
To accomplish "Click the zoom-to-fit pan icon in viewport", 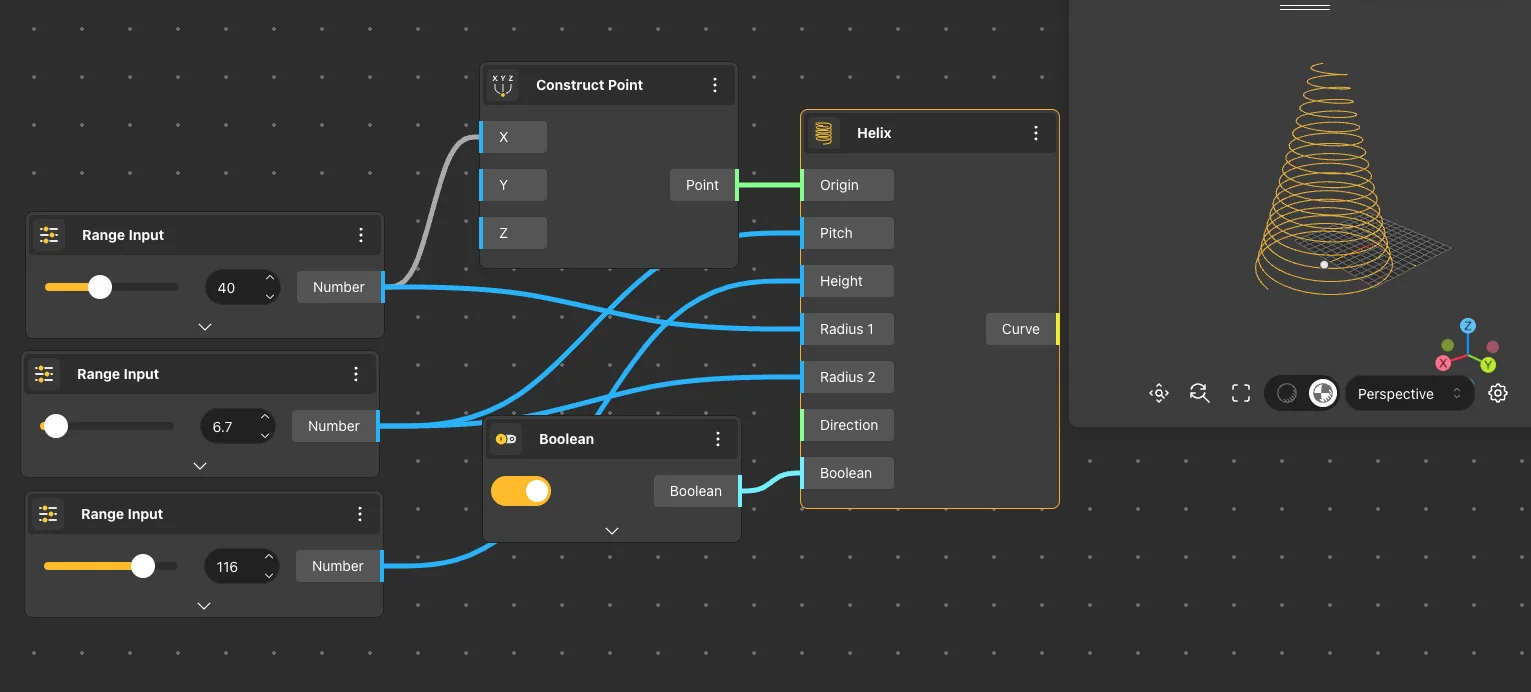I will pos(1159,394).
